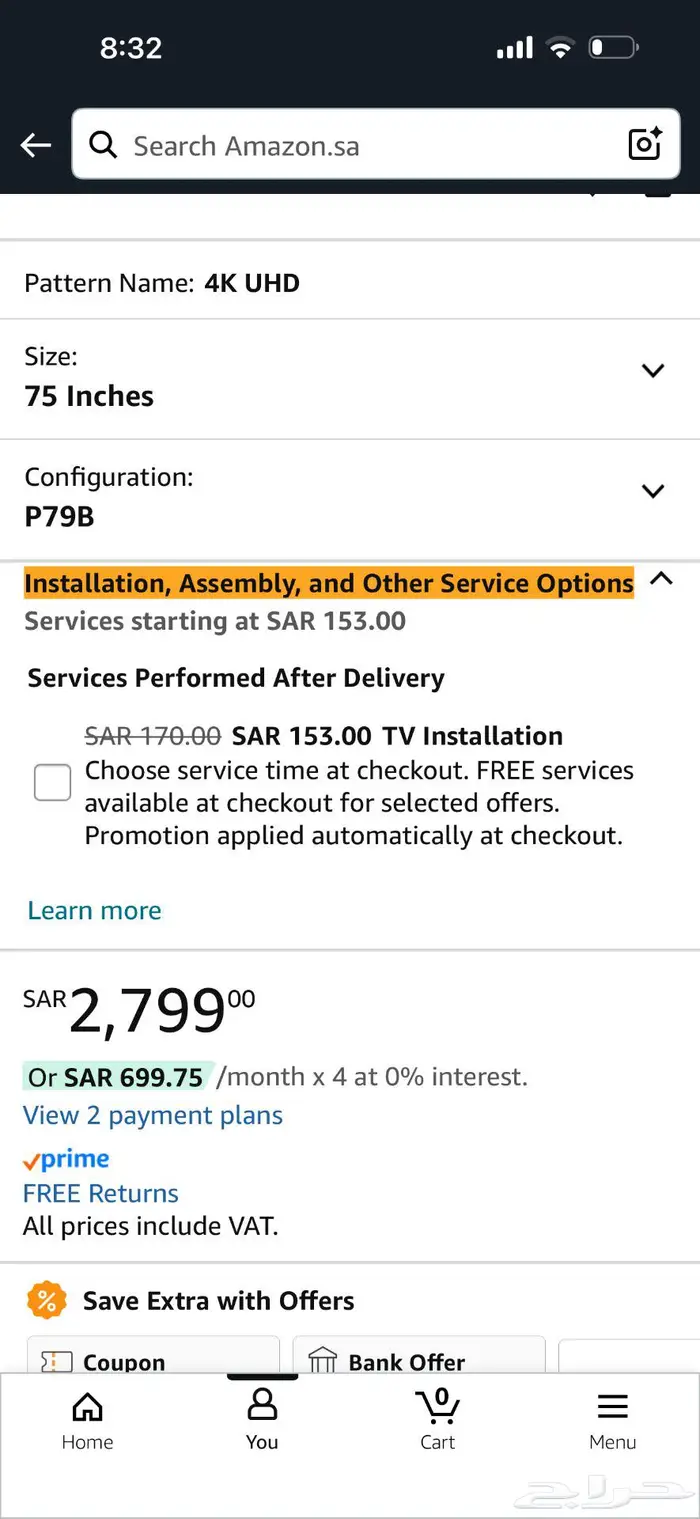Go to Home tab
Image resolution: width=700 pixels, height=1519 pixels.
pos(87,1421)
